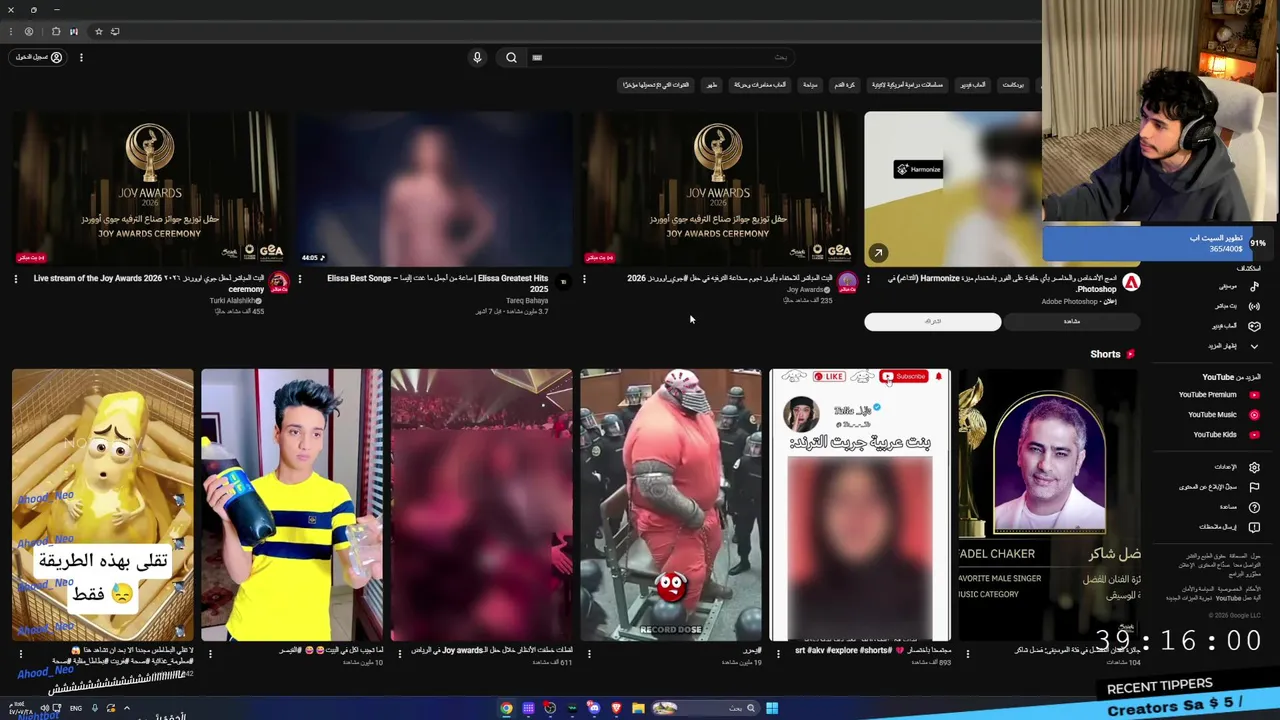Click the white learn-more button on Adobe ad
This screenshot has height=720, width=1280.
[x=932, y=321]
